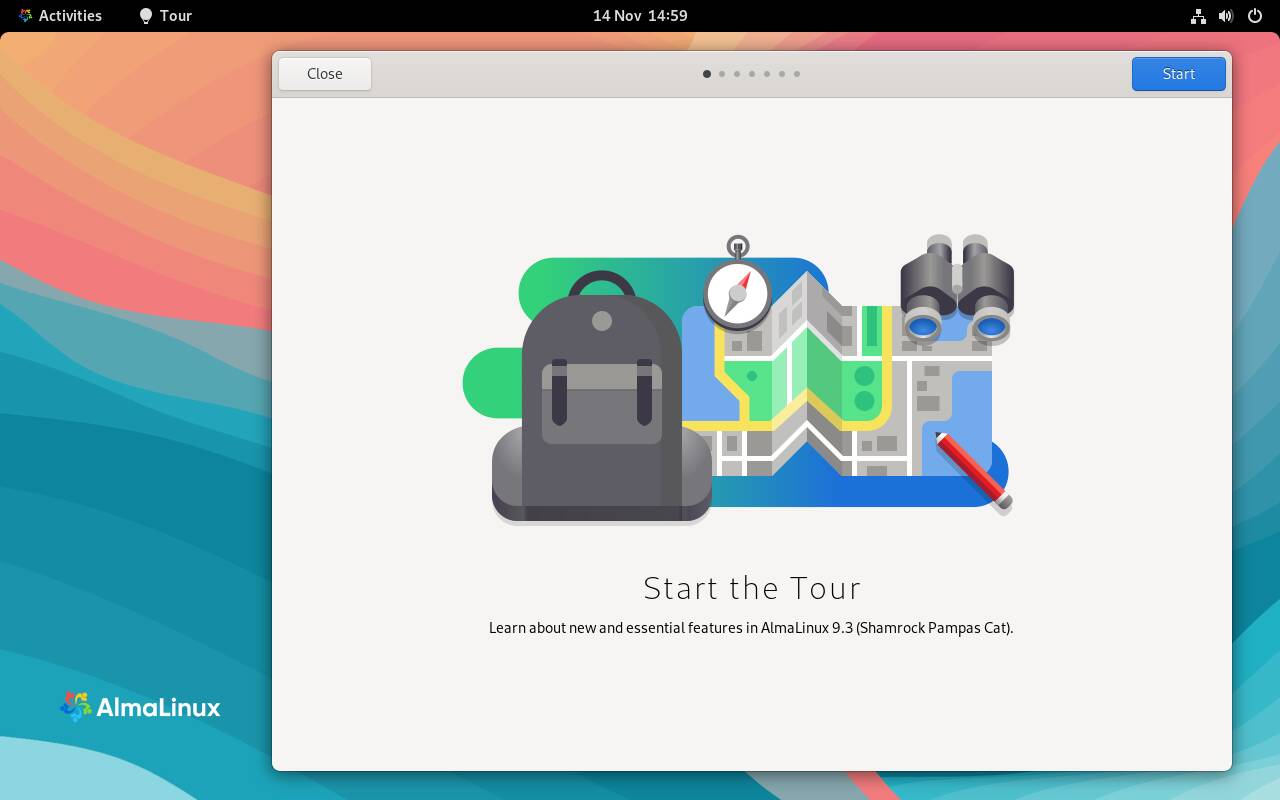
Task: Select the fourth, middle page indicator dot
Action: (x=752, y=74)
